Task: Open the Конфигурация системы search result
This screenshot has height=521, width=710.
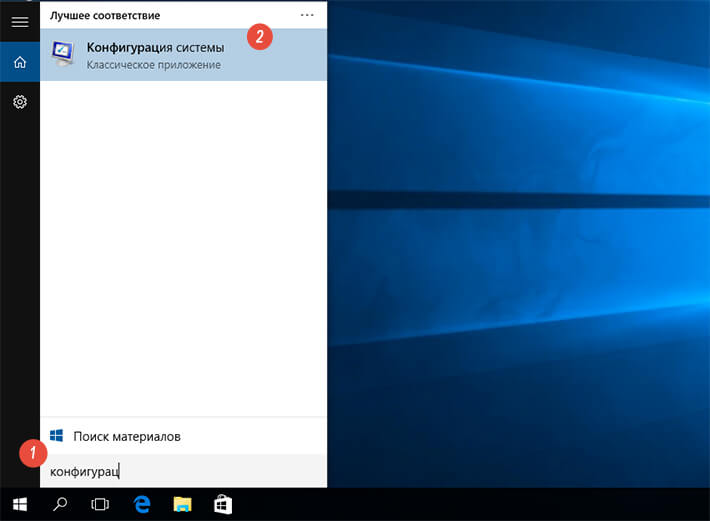Action: 155,47
